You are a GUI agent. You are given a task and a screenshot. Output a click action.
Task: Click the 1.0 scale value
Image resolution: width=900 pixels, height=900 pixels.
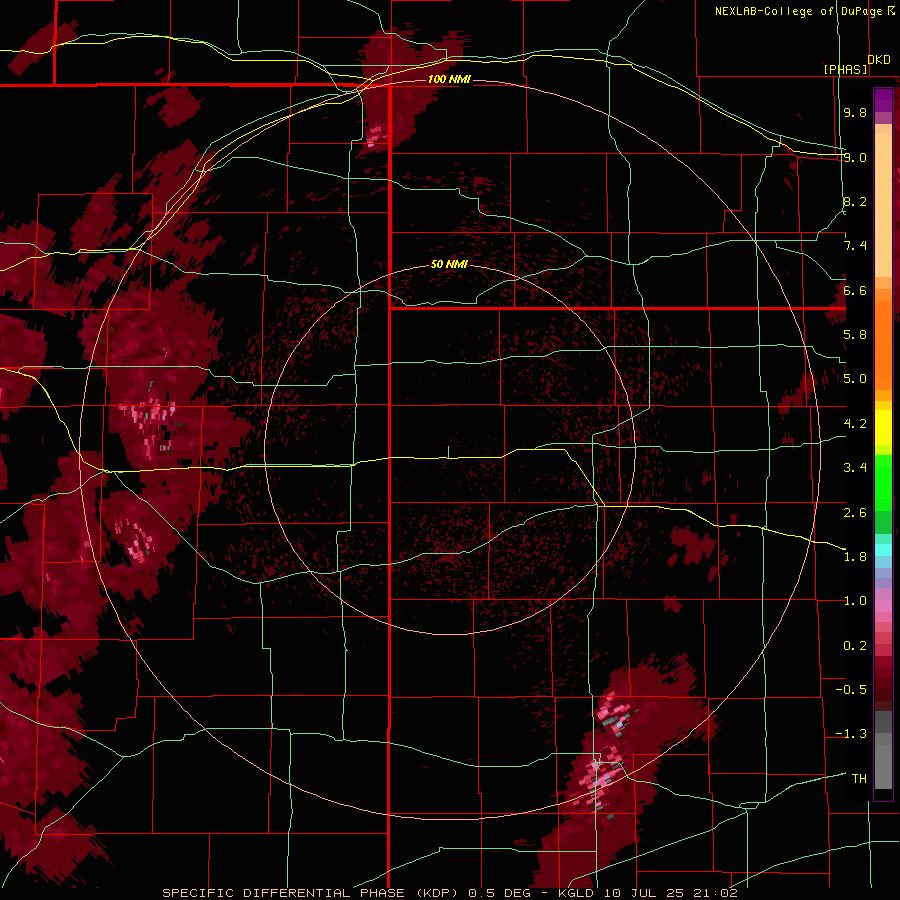tap(855, 601)
